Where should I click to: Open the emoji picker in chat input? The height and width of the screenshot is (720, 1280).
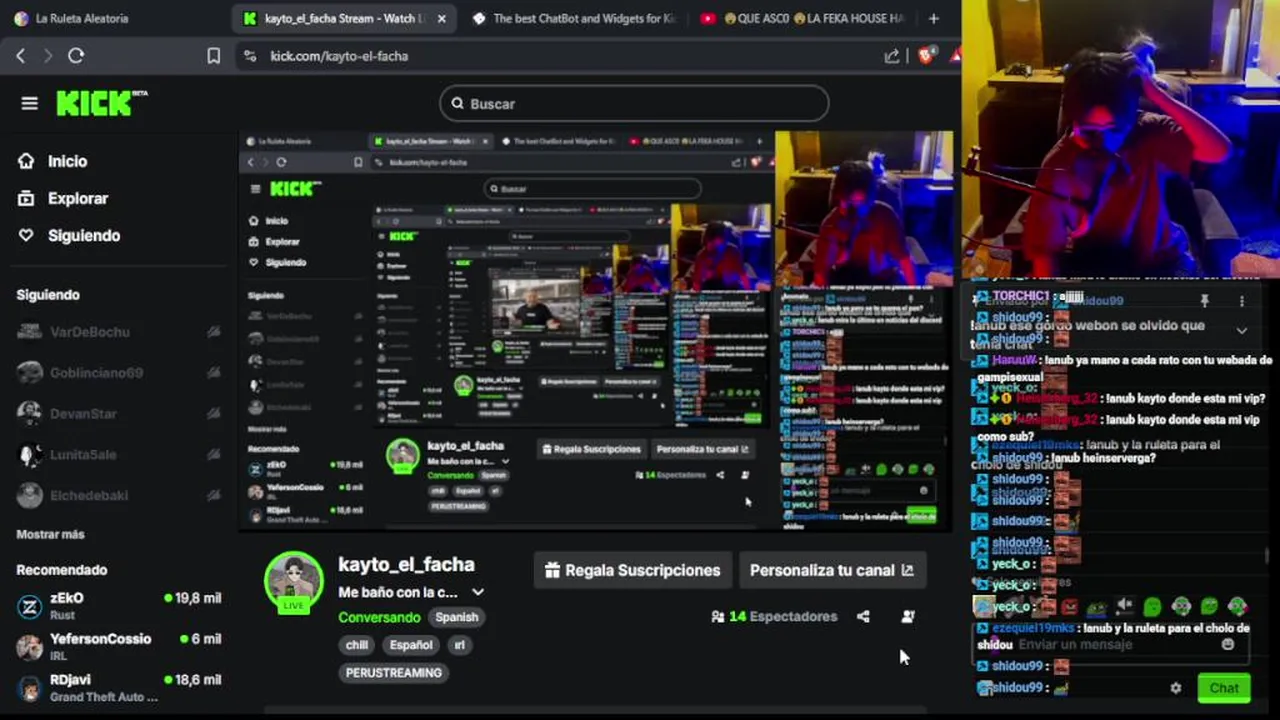(1228, 645)
